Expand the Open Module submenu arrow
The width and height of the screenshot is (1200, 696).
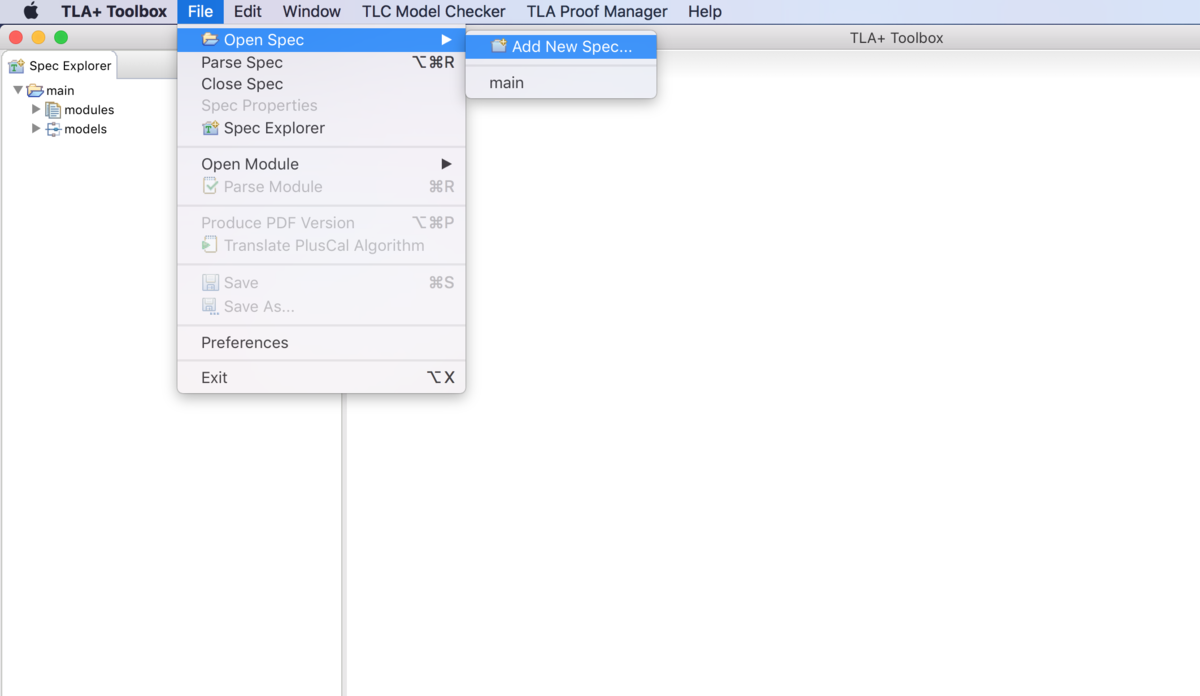point(446,164)
